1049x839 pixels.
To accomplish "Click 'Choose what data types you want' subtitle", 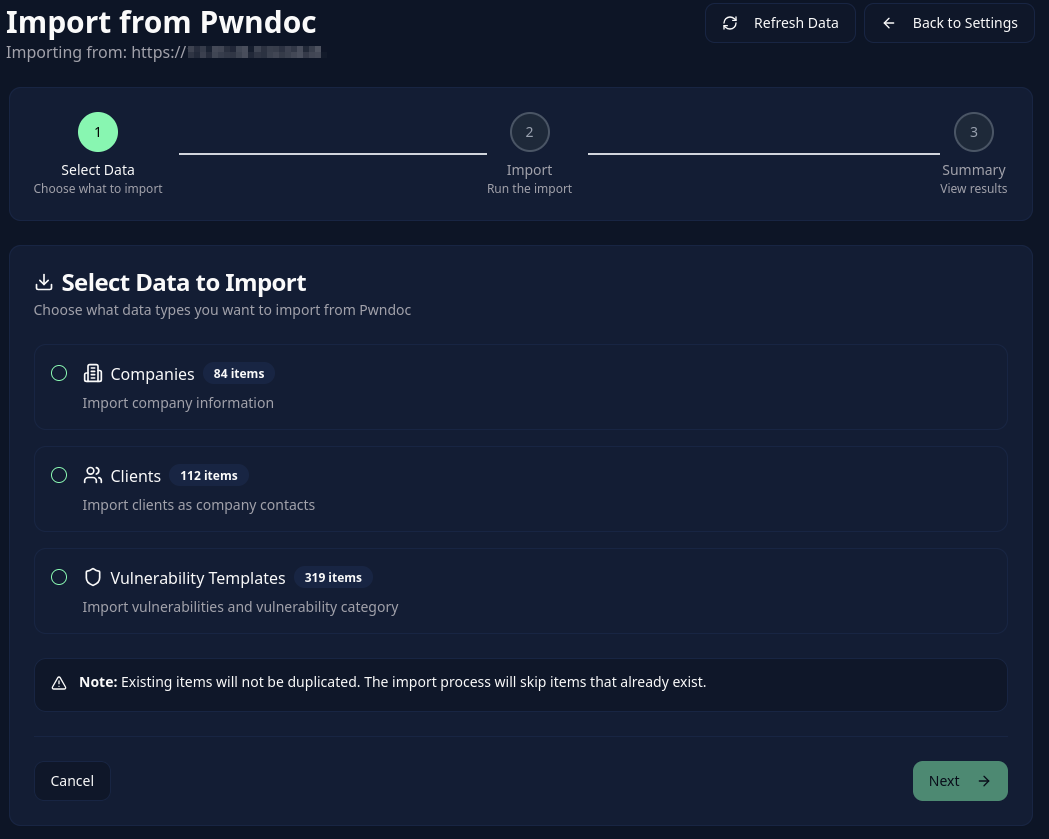I will coord(222,310).
